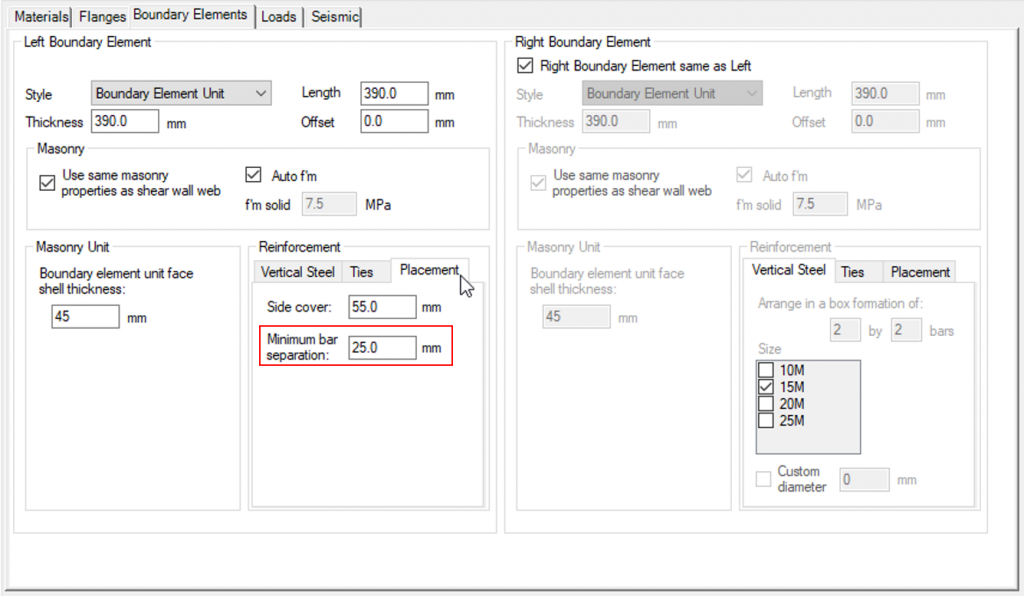Select the Loads tab
The image size is (1024, 596).
pos(278,17)
